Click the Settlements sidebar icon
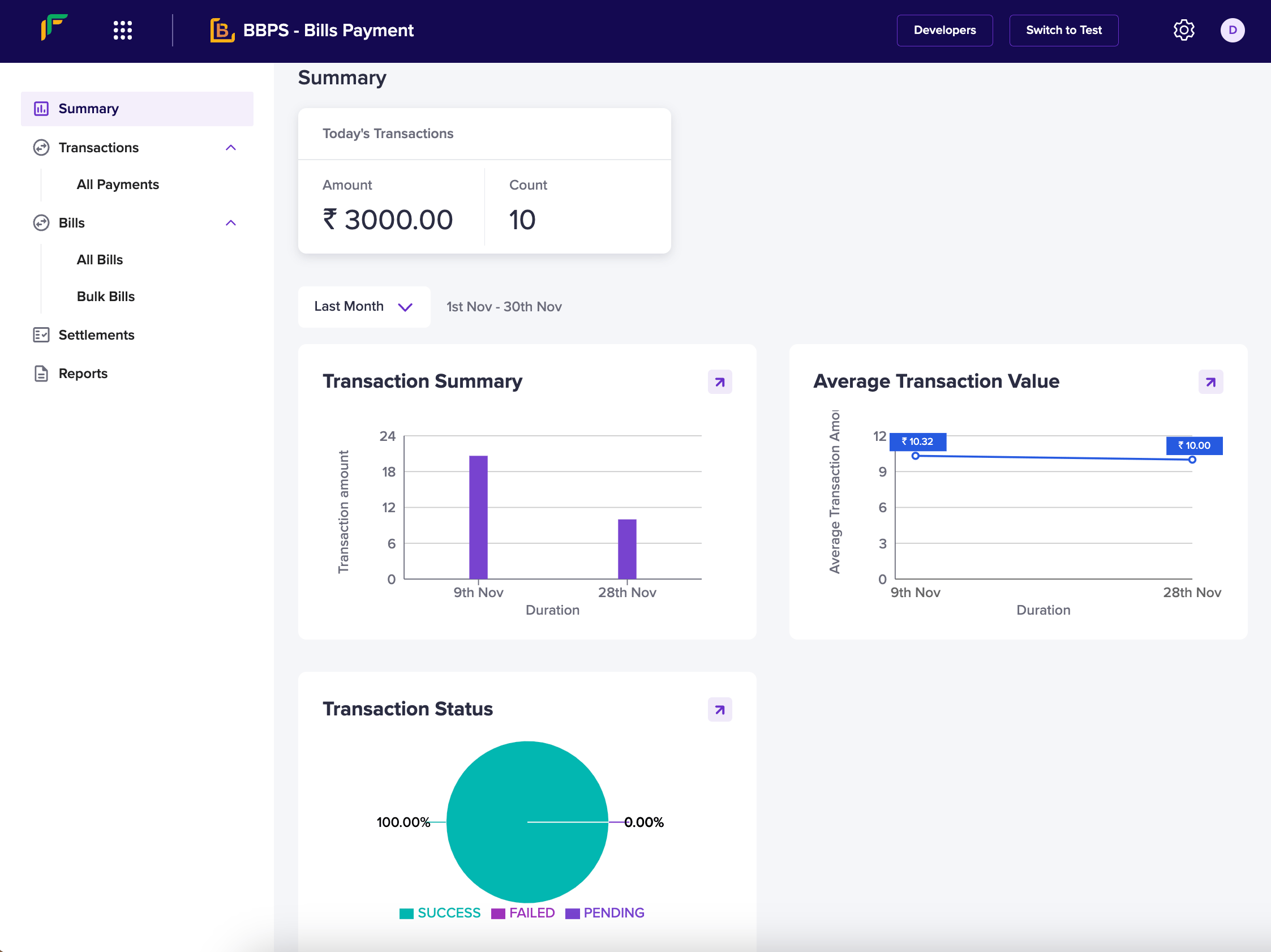 point(41,335)
